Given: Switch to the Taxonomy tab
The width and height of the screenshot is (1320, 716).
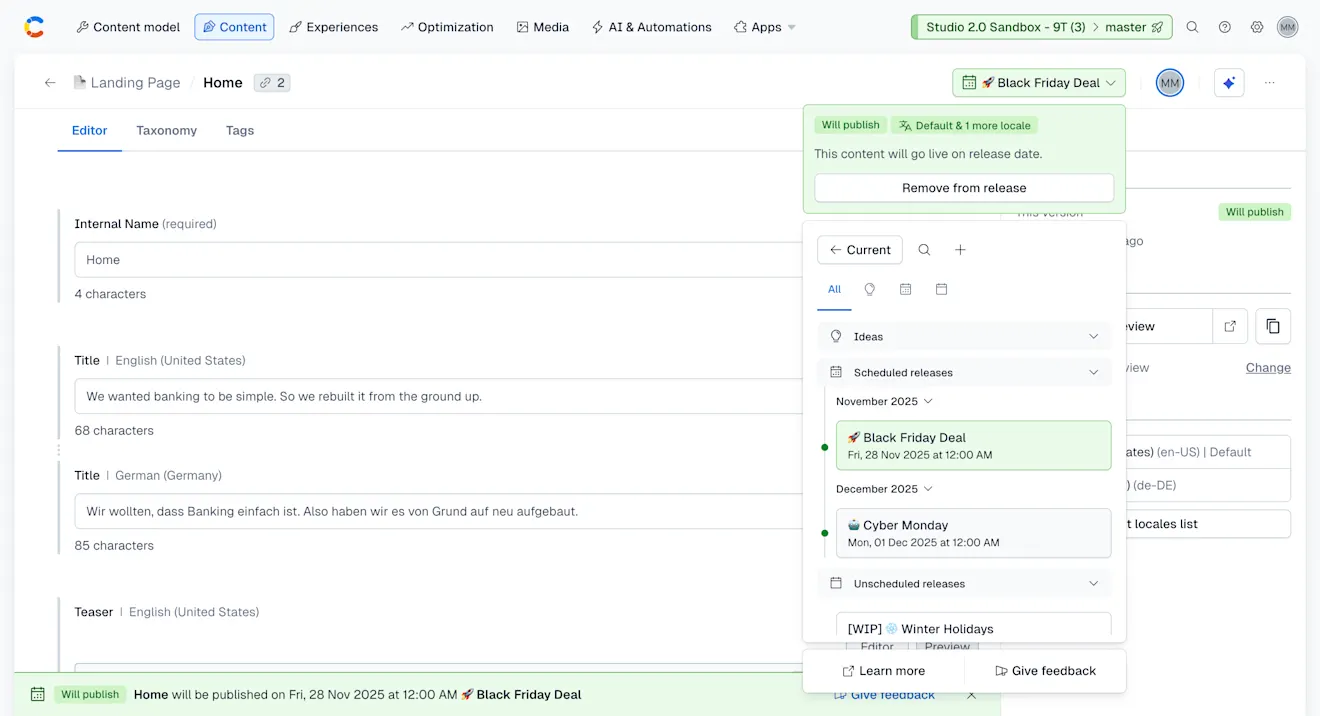Looking at the screenshot, I should (x=166, y=130).
